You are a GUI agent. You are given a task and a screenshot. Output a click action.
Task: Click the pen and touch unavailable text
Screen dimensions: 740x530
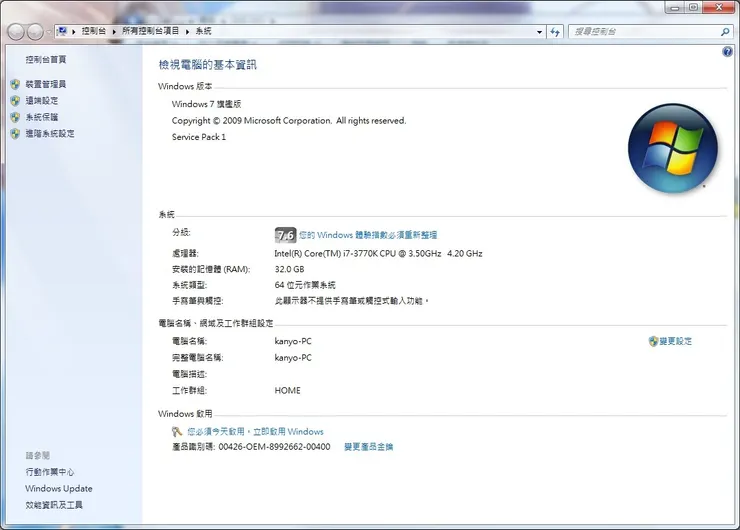[352, 301]
